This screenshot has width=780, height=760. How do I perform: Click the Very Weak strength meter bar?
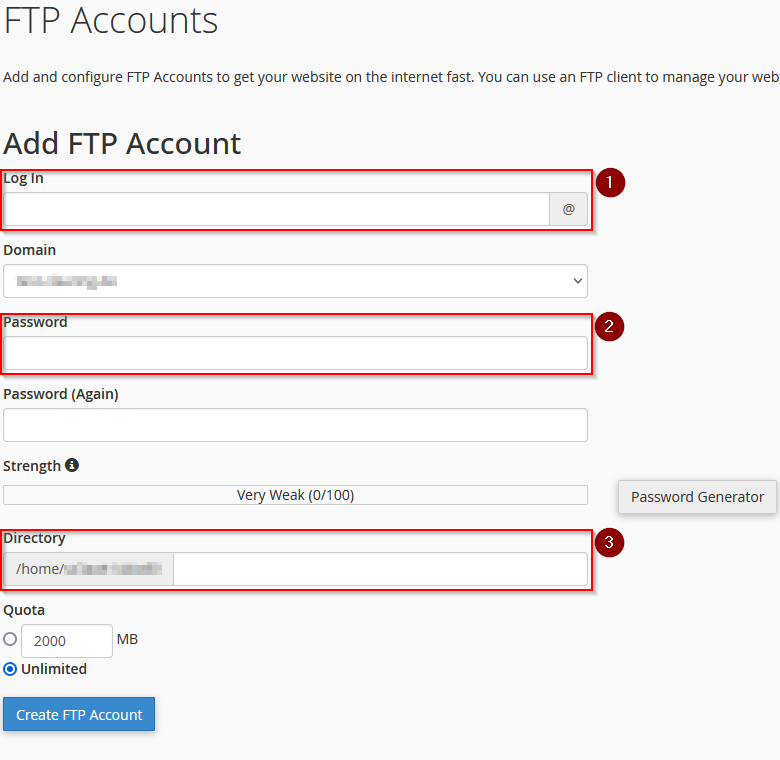295,495
